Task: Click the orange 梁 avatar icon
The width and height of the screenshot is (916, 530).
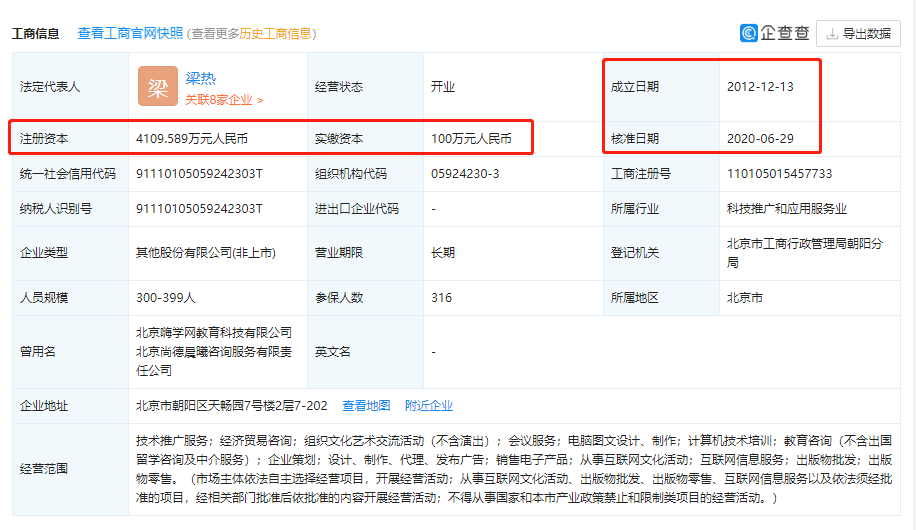Action: pyautogui.click(x=157, y=87)
